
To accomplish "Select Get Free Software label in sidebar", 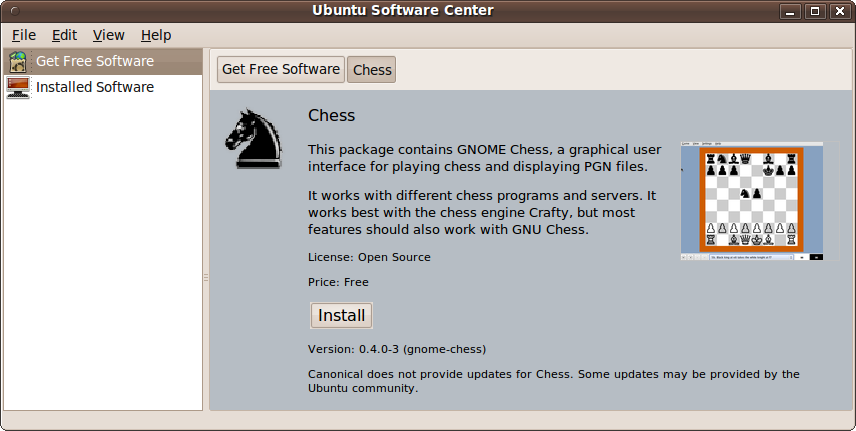I will pyautogui.click(x=95, y=61).
